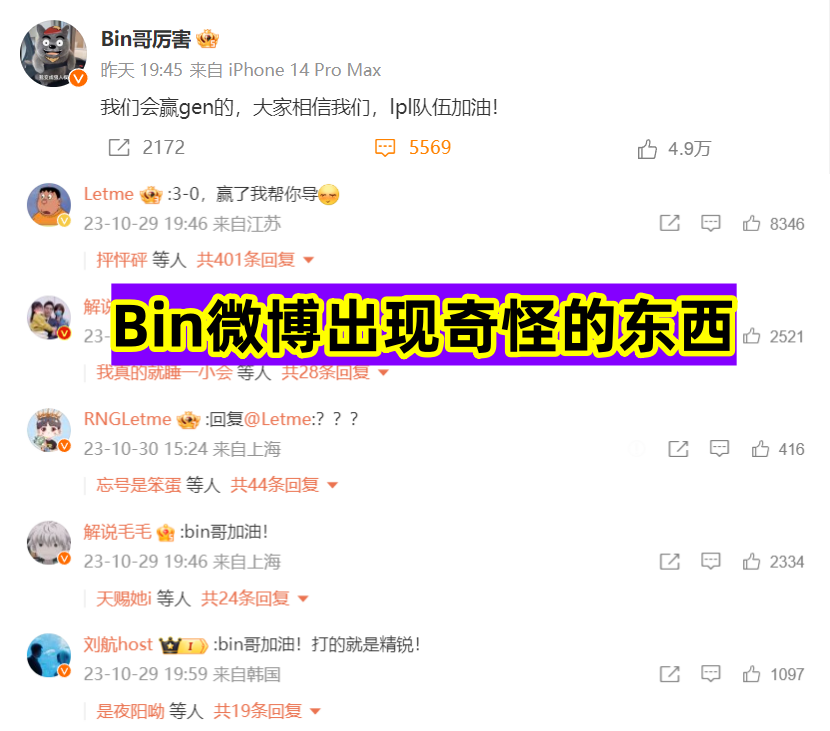Image resolution: width=830 pixels, height=731 pixels.
Task: Expand 共24条回复 under 解说毛毛's comment
Action: click(x=255, y=599)
